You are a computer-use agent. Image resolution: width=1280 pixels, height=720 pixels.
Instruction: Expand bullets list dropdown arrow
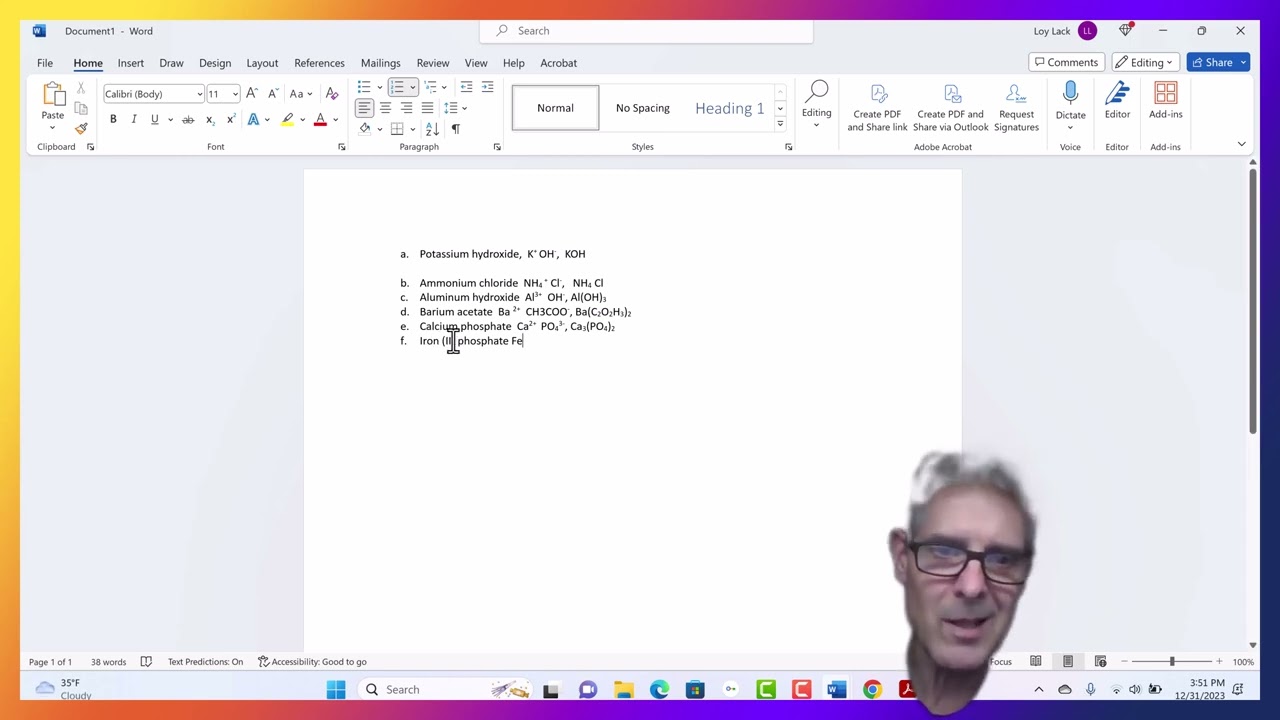coord(379,87)
